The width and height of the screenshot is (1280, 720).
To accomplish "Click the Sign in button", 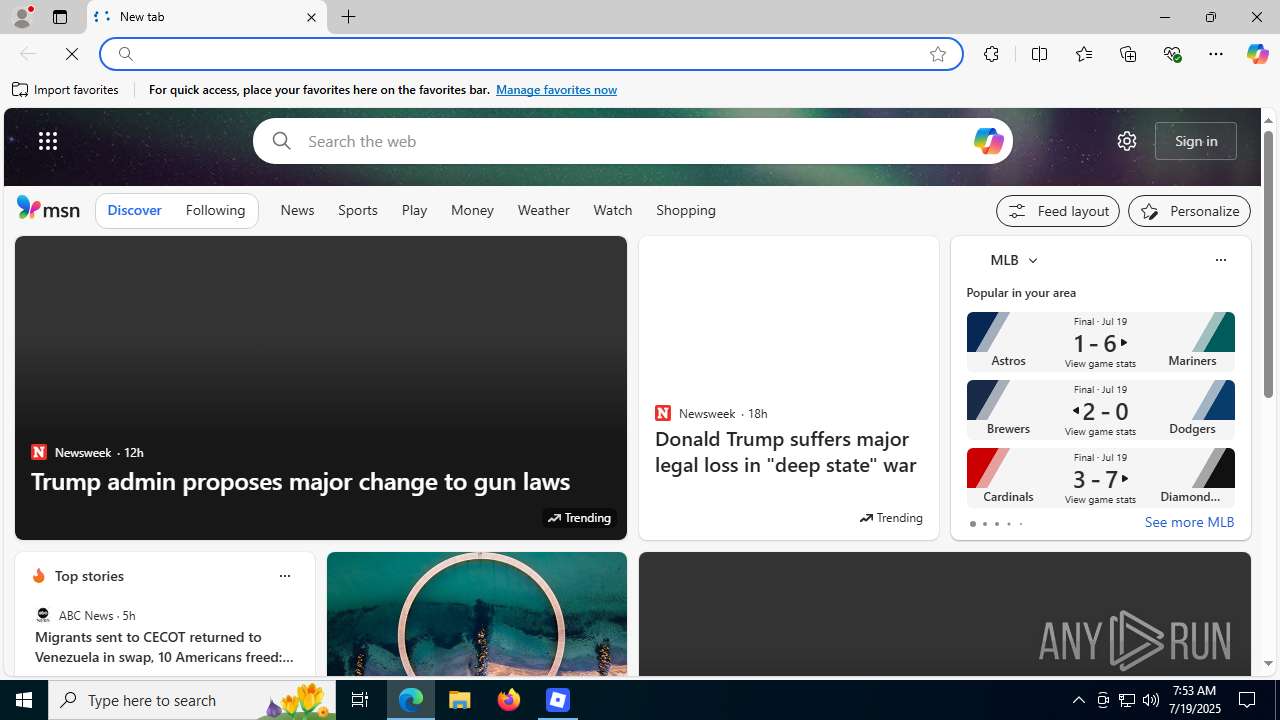I will [x=1196, y=141].
